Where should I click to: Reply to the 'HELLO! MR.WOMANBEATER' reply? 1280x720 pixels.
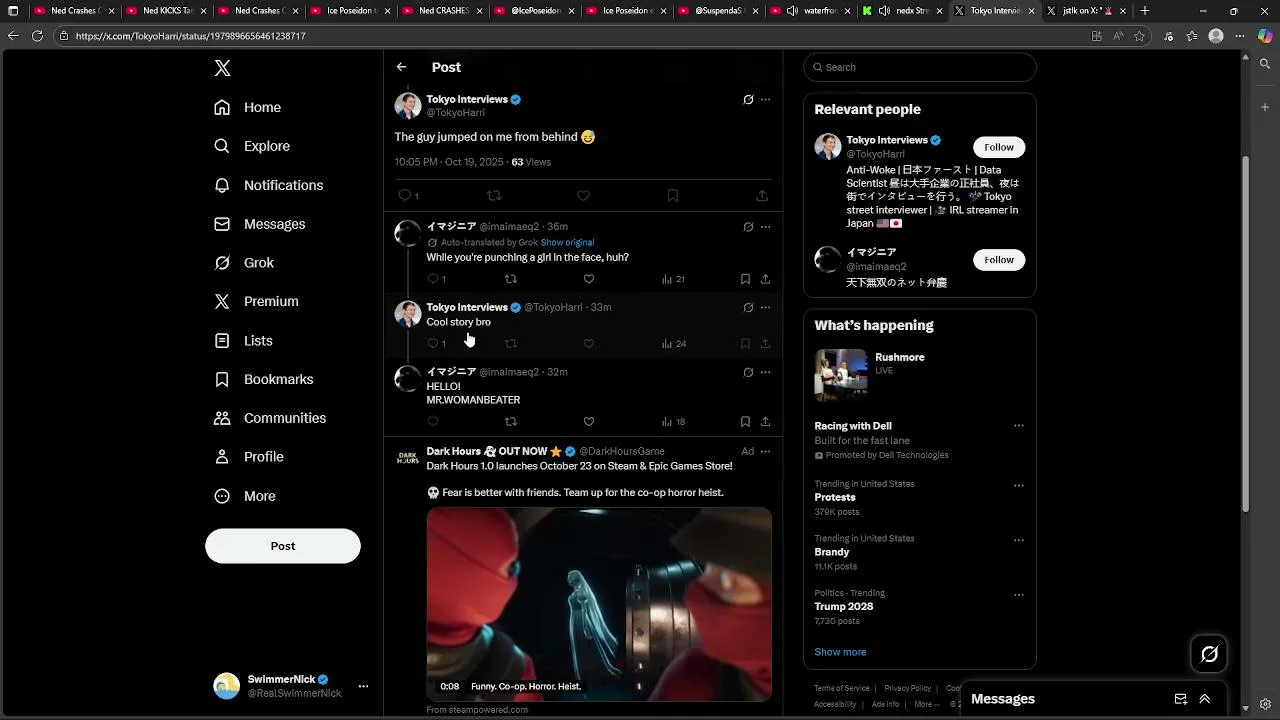pyautogui.click(x=433, y=422)
